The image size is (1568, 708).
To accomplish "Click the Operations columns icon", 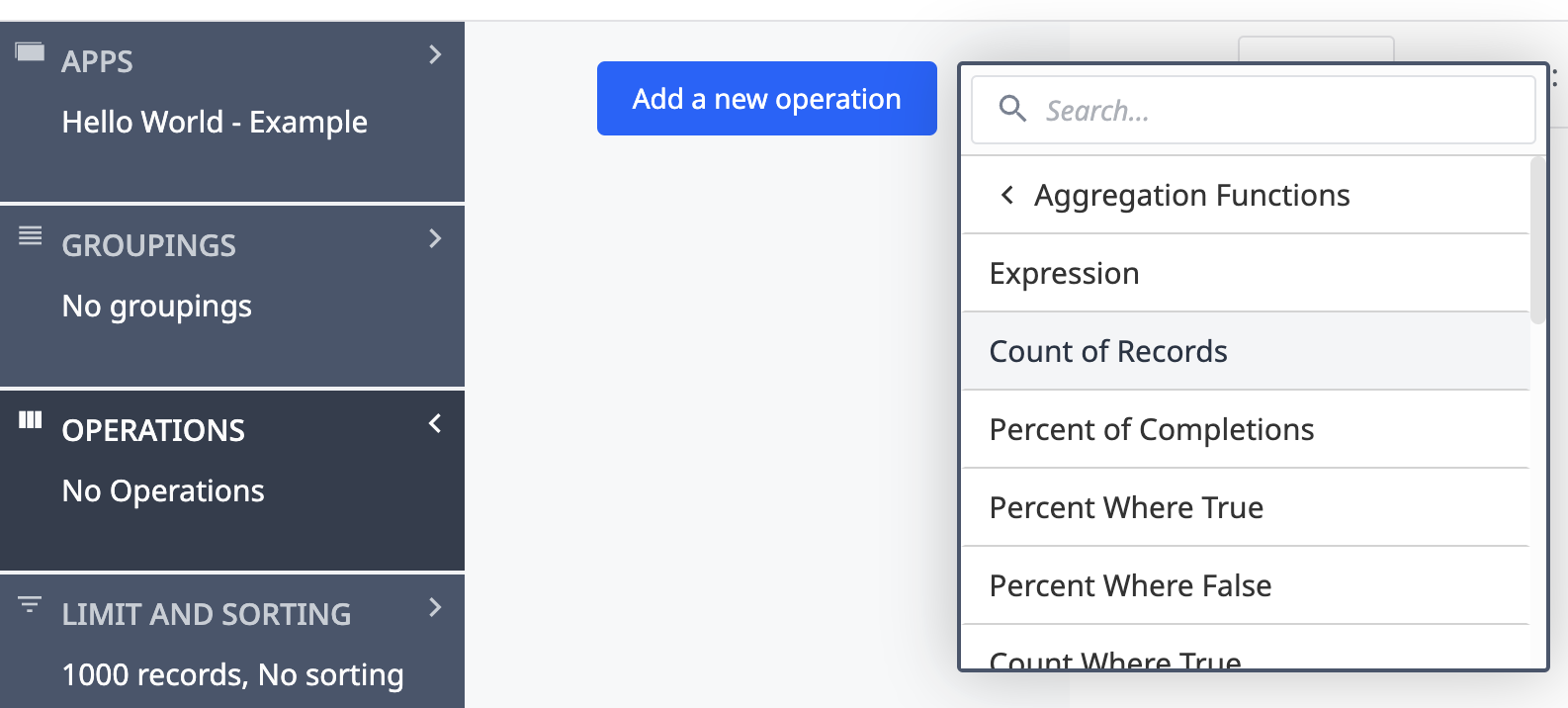I will point(30,421).
